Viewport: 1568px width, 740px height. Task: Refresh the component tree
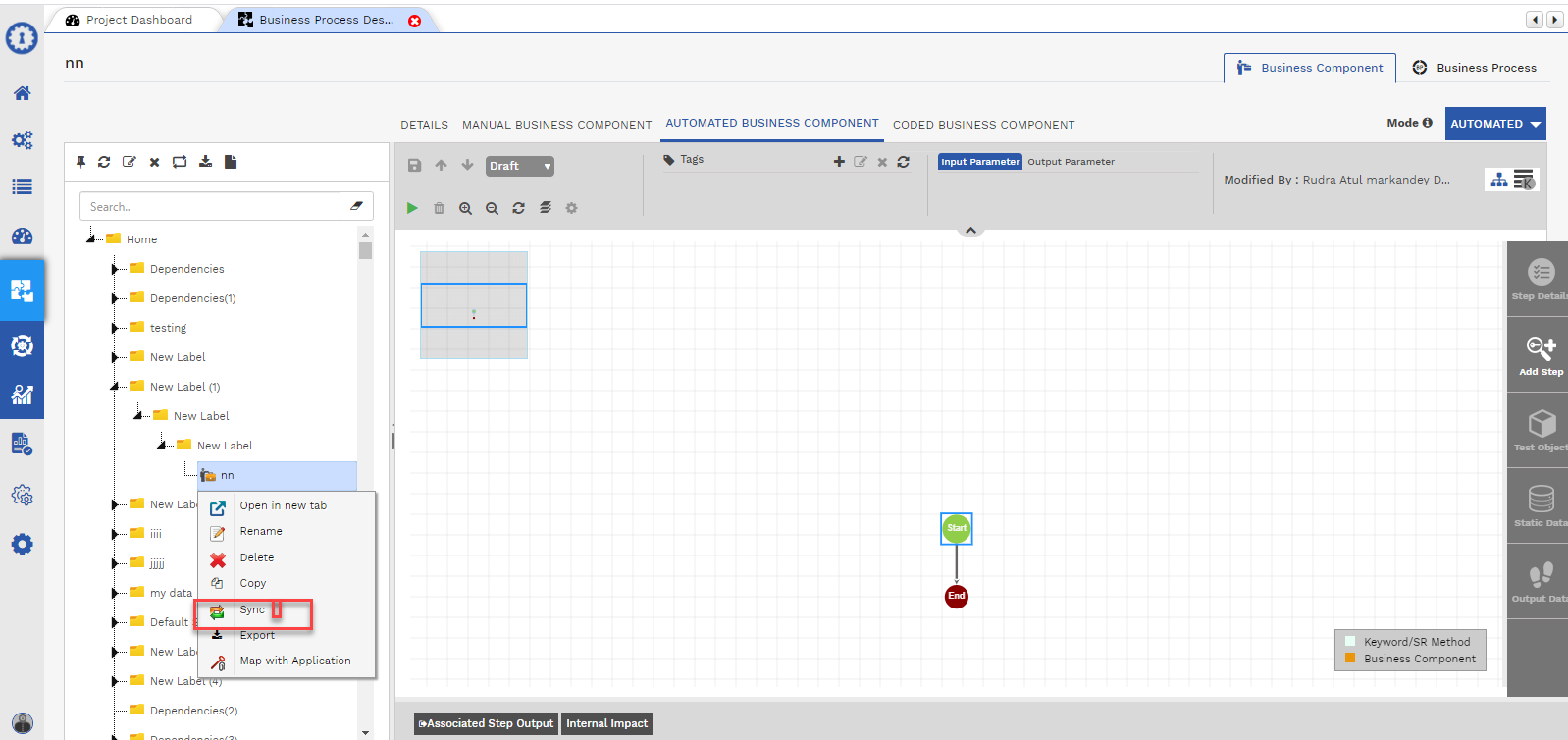(x=104, y=162)
